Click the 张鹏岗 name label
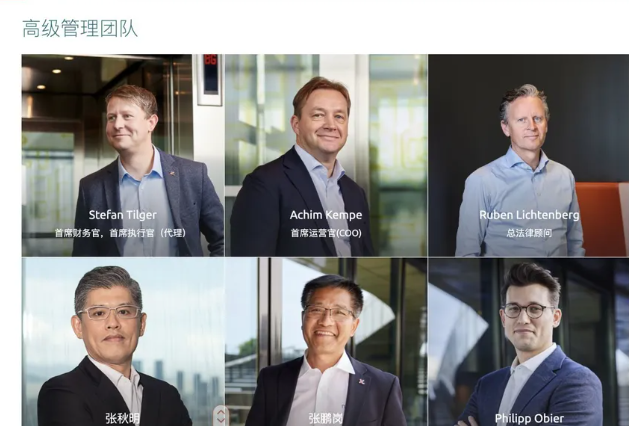This screenshot has height=426, width=629. (x=326, y=419)
